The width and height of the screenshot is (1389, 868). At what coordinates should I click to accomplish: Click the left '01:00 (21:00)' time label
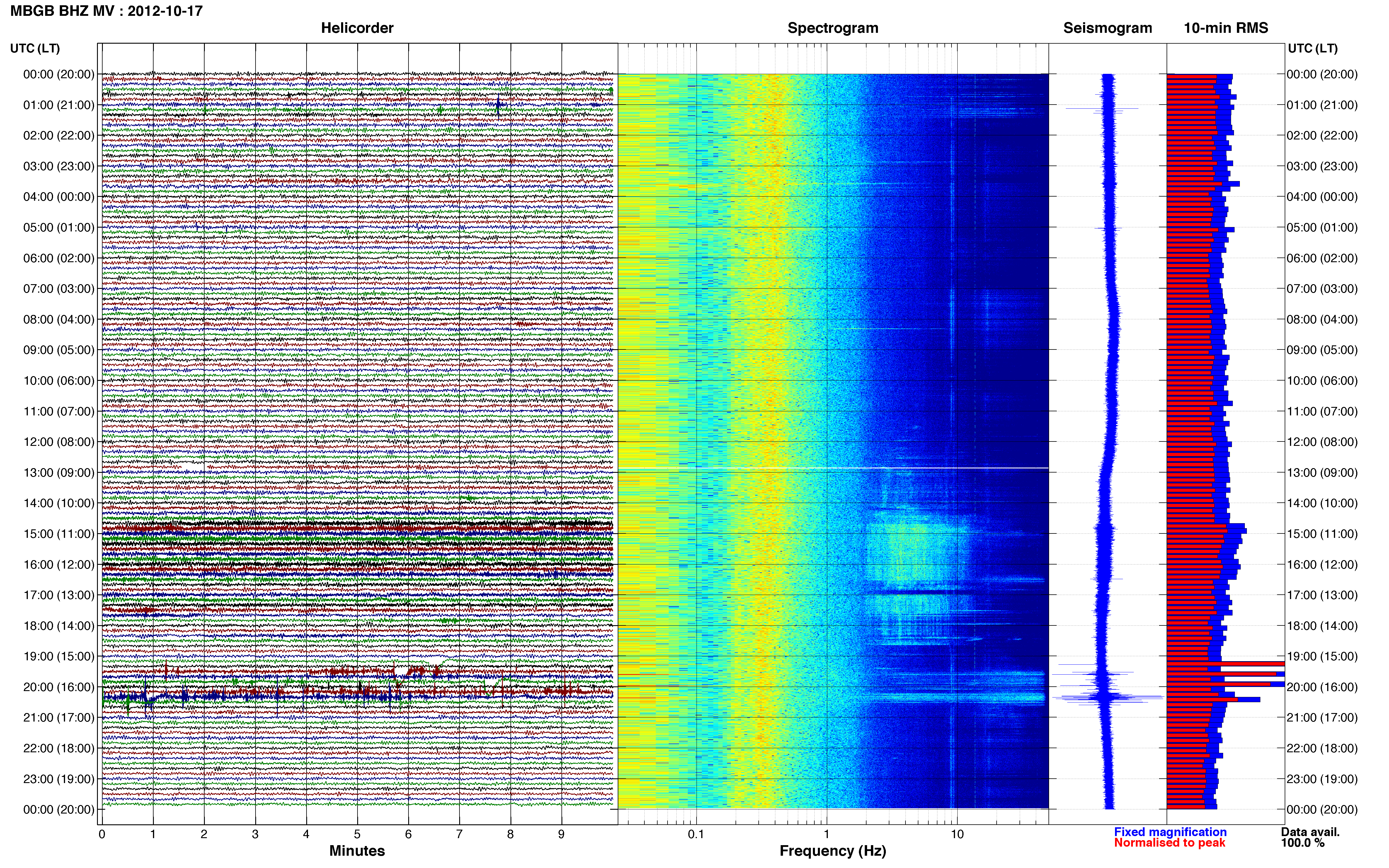(59, 105)
